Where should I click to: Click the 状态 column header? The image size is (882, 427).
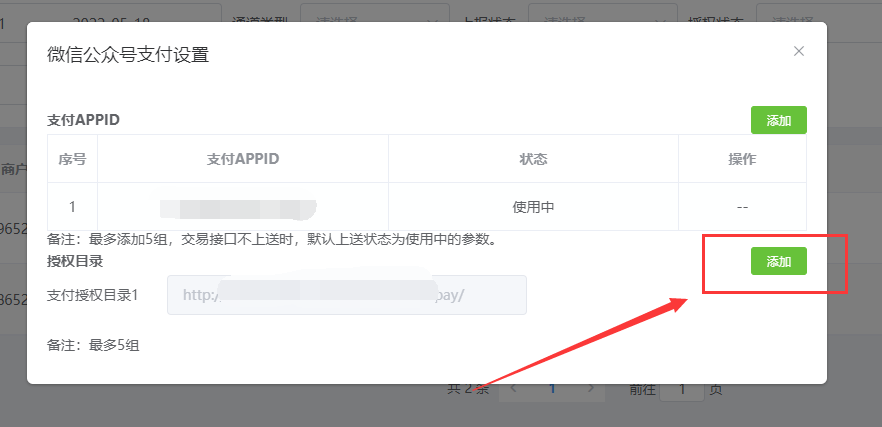(x=533, y=159)
